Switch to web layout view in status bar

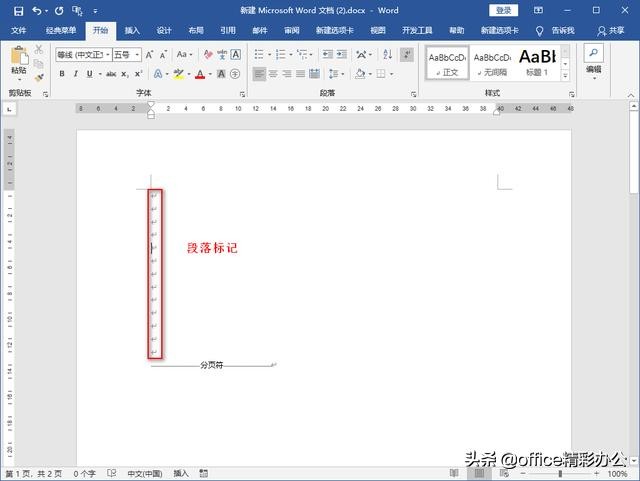[x=504, y=473]
